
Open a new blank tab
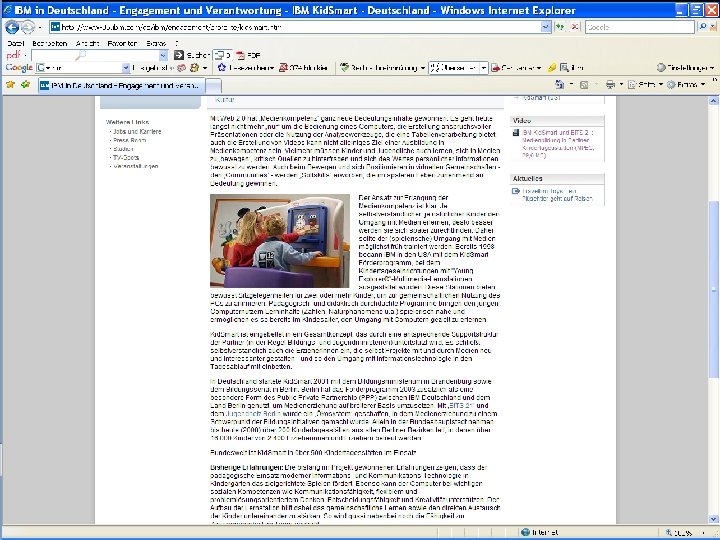[214, 86]
